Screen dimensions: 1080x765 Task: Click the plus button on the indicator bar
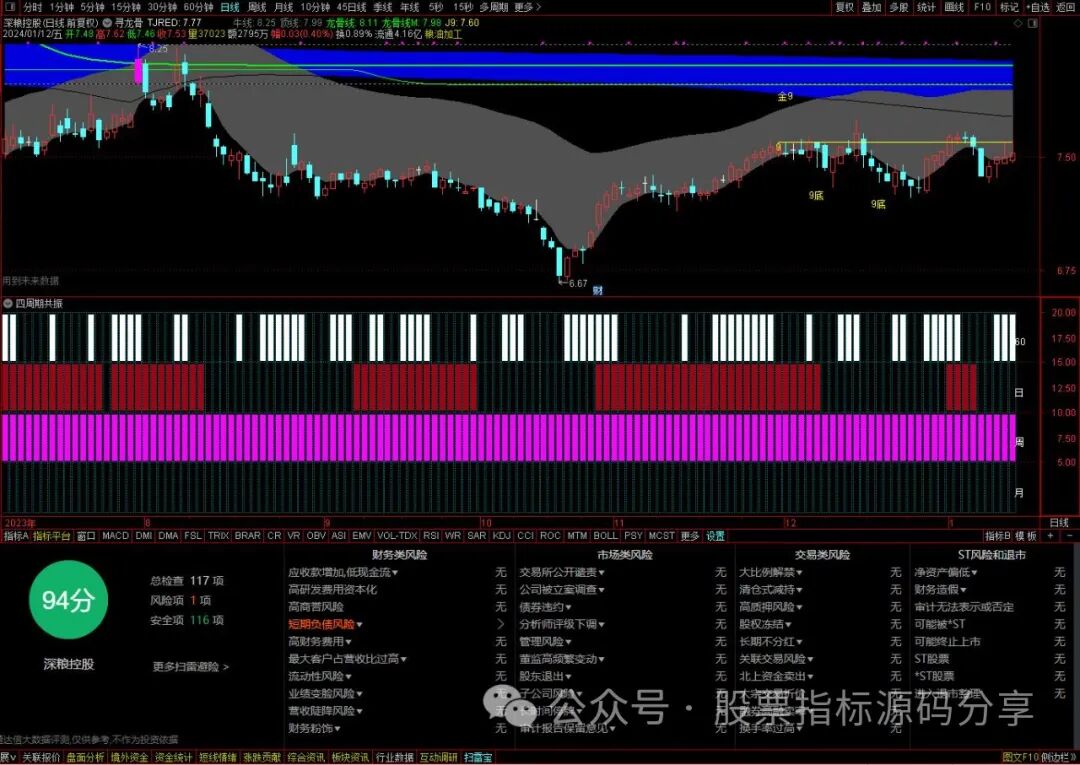coord(1050,536)
